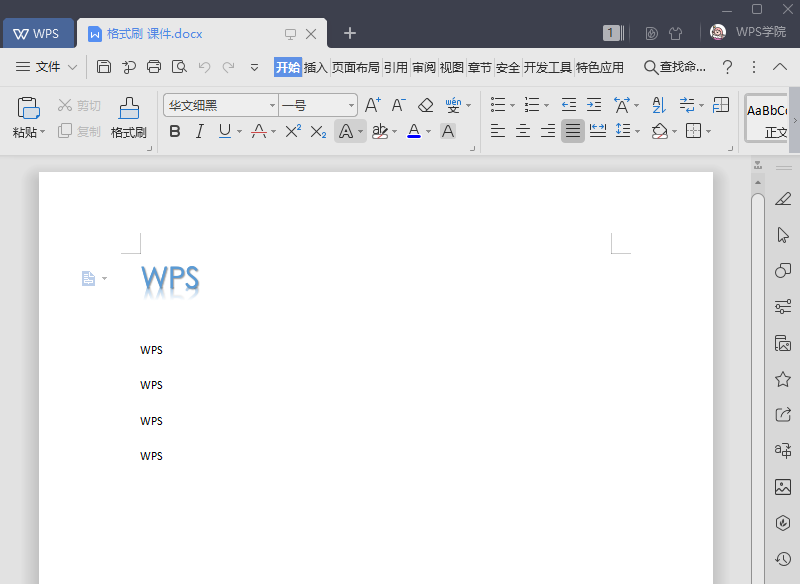Open the font color dropdown with blue underline
Screen dimensions: 800x584
click(428, 131)
